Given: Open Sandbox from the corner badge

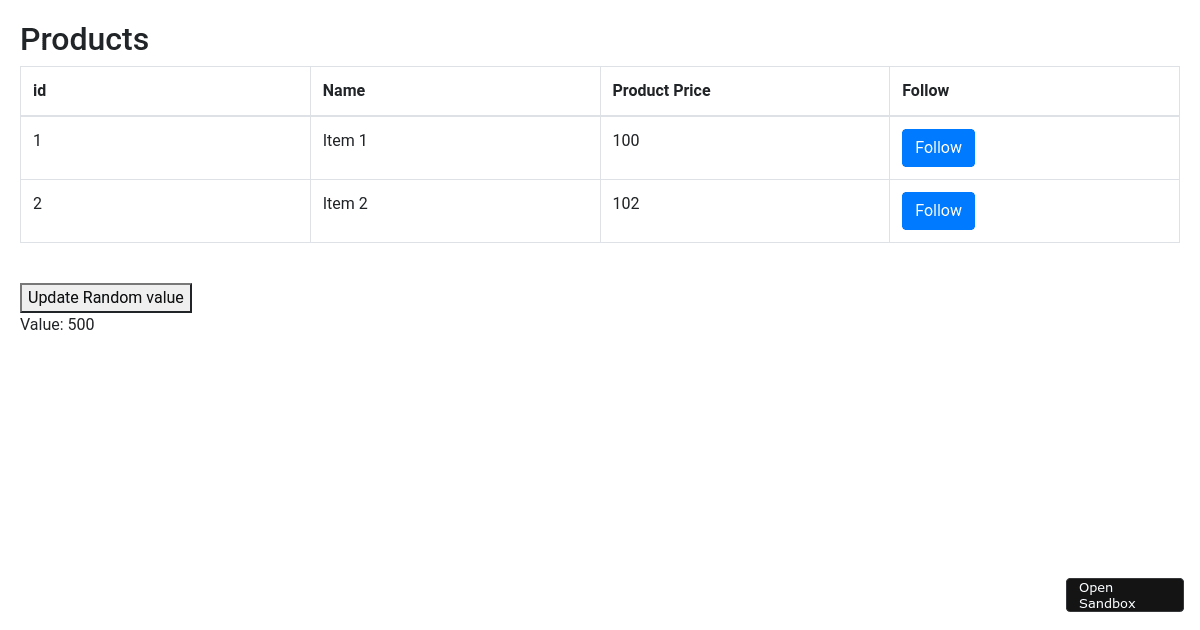Looking at the screenshot, I should (1124, 594).
